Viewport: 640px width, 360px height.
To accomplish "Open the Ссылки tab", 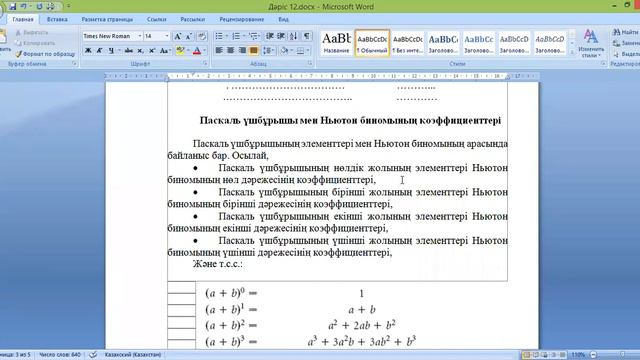I will click(157, 19).
